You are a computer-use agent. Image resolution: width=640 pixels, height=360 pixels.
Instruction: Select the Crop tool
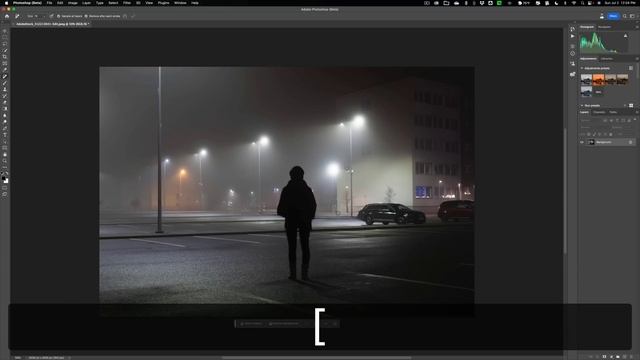(x=5, y=57)
